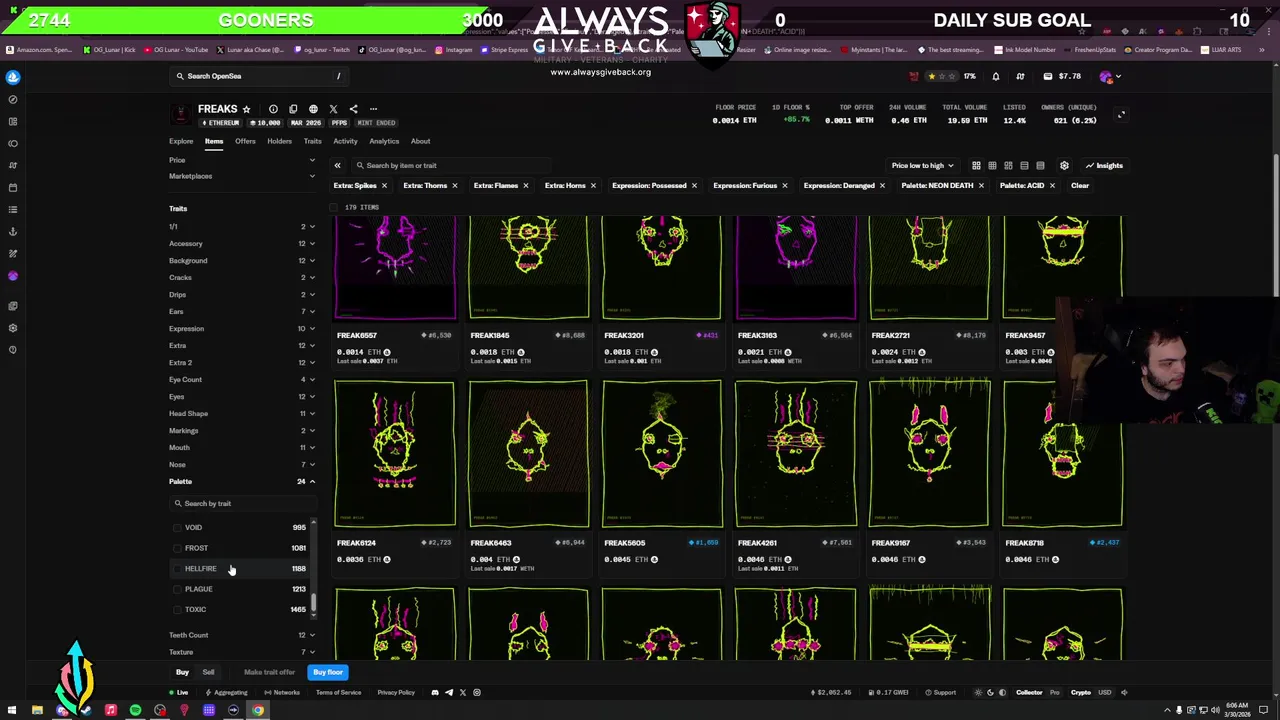
Task: Open the collection's X (Twitter) icon in the header
Action: coord(333,109)
